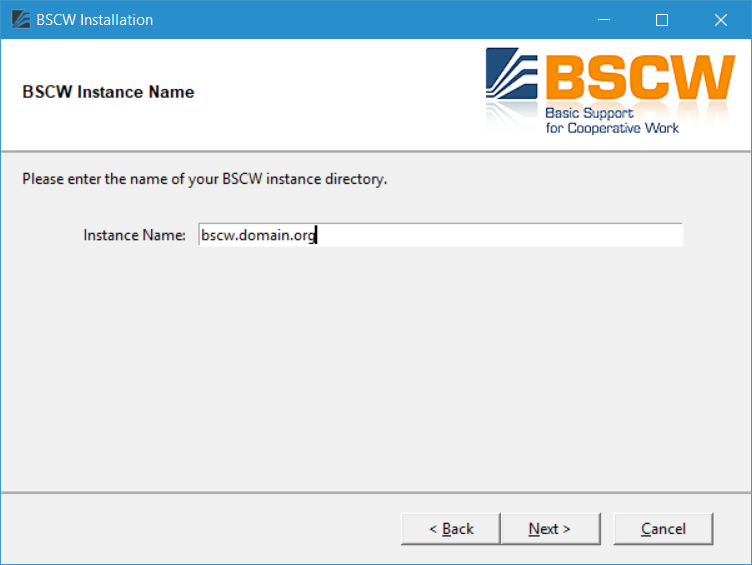Focus the Instance Name text field
Screen dimensions: 752x565
[x=440, y=235]
